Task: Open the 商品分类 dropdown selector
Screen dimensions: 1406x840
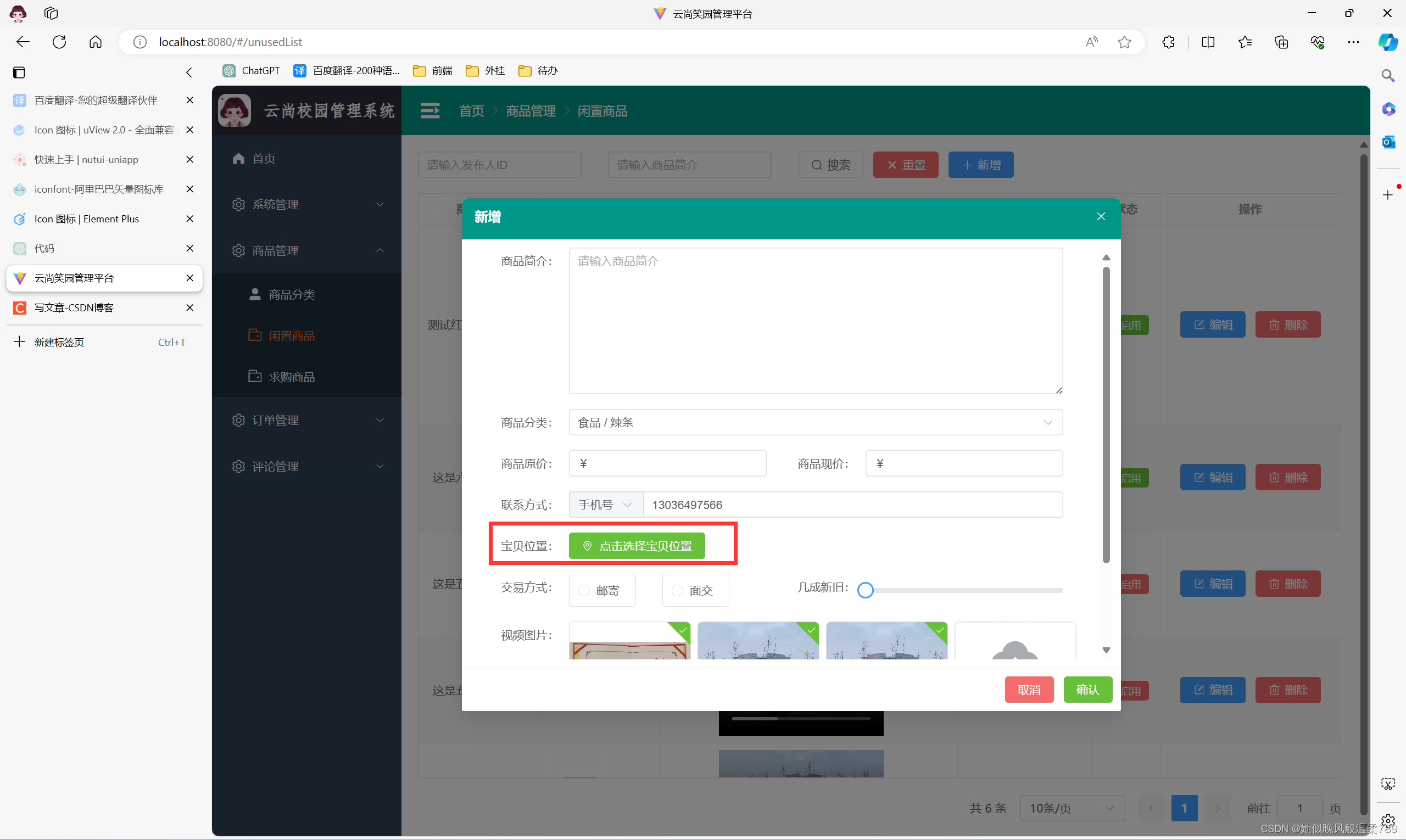Action: click(x=813, y=421)
